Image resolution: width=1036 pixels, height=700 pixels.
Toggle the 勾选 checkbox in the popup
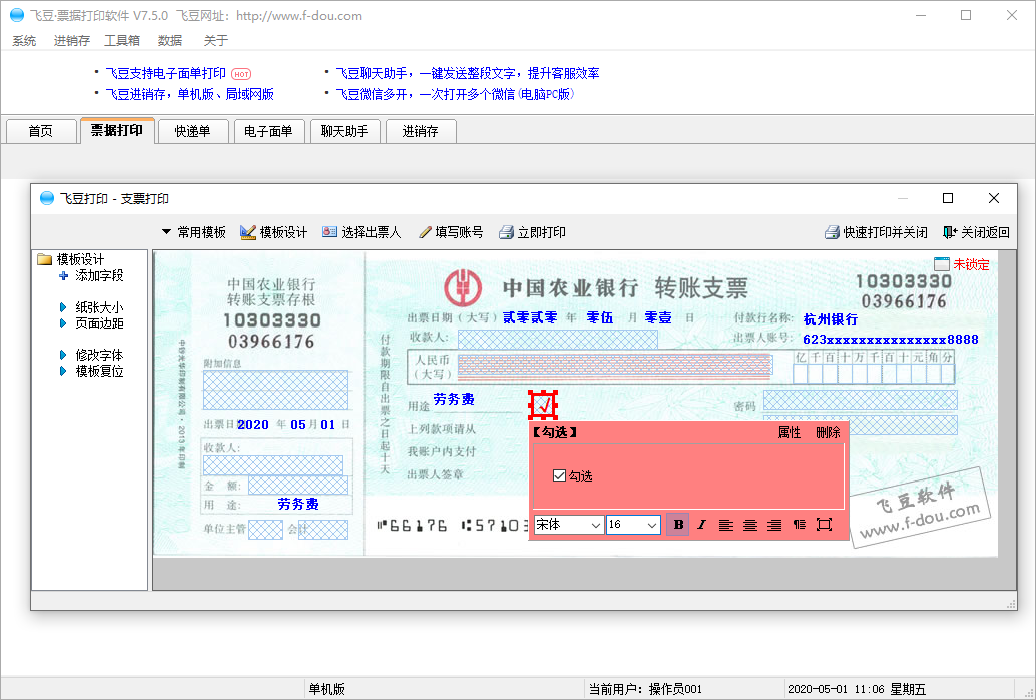tap(559, 476)
